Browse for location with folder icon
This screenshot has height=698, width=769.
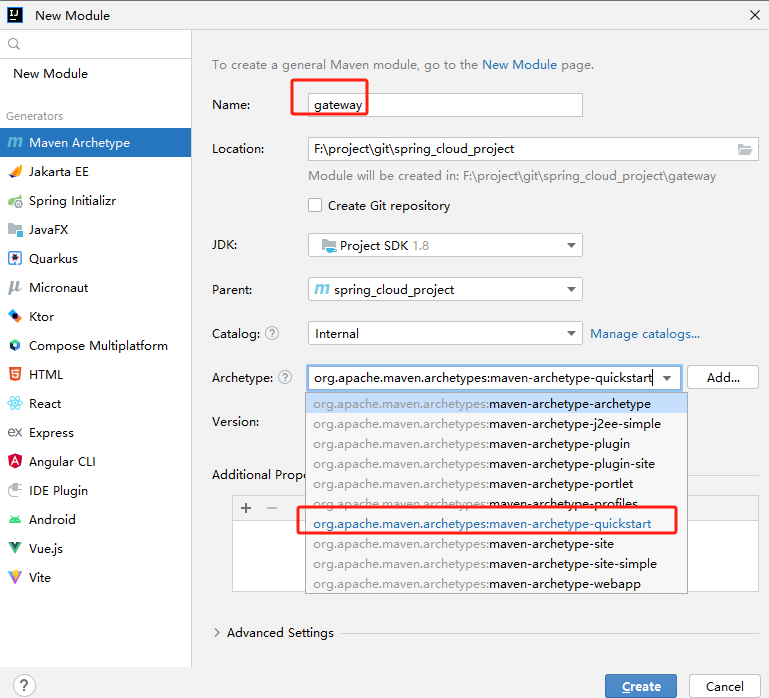(x=745, y=149)
